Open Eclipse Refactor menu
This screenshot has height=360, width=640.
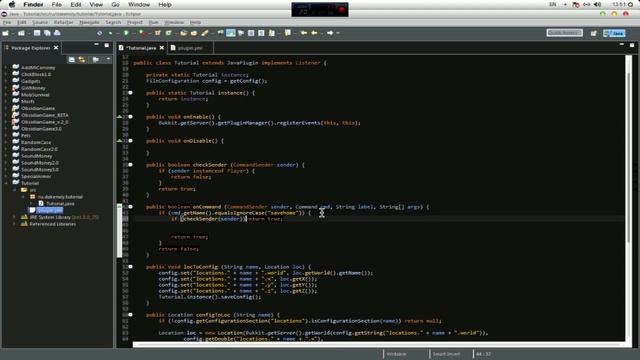tap(64, 22)
